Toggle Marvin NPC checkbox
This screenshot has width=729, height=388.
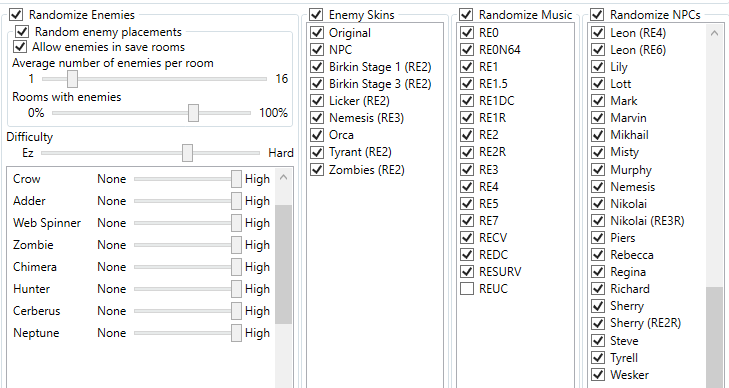click(598, 118)
